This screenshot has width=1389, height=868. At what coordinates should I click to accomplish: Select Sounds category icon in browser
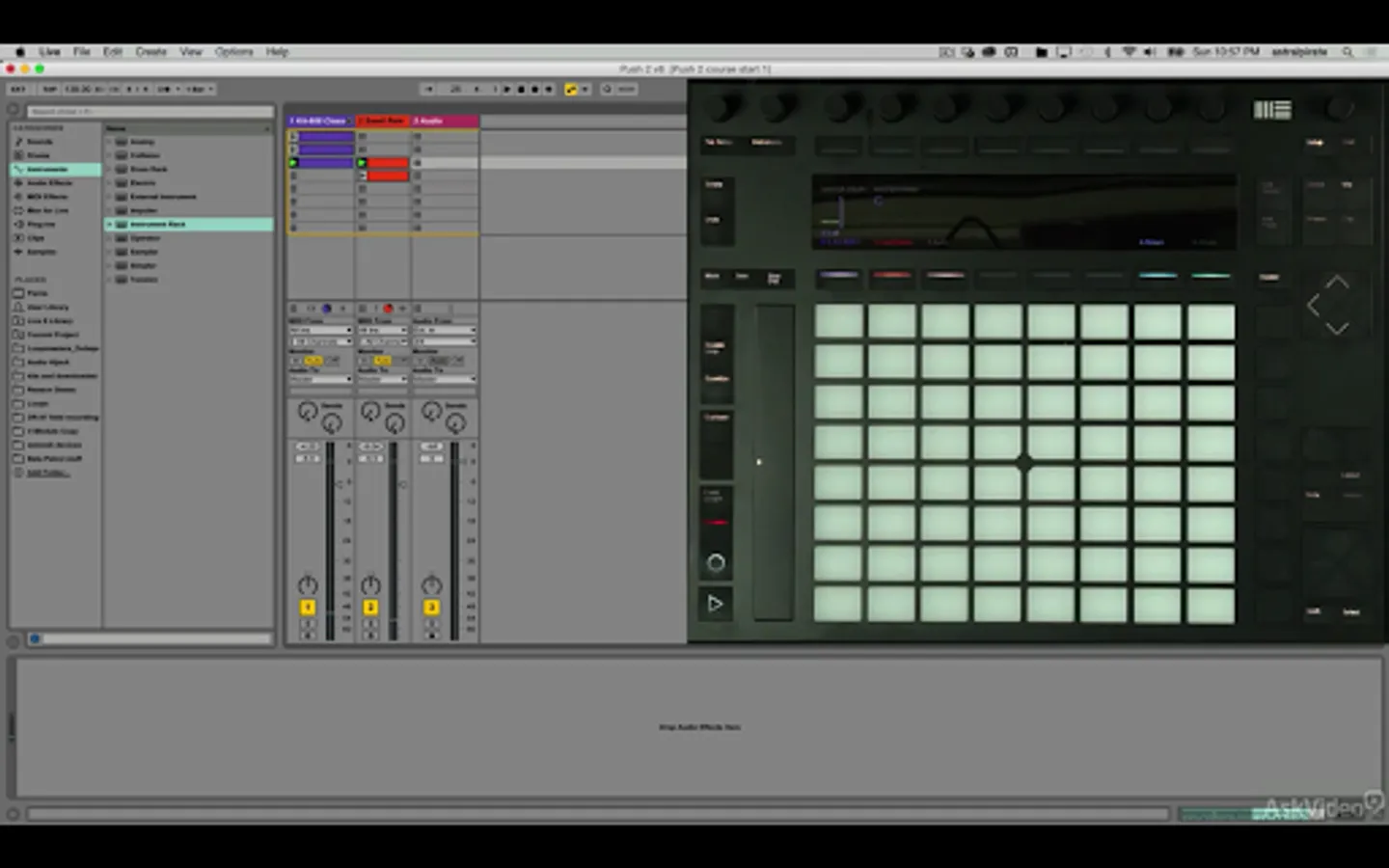pyautogui.click(x=18, y=142)
